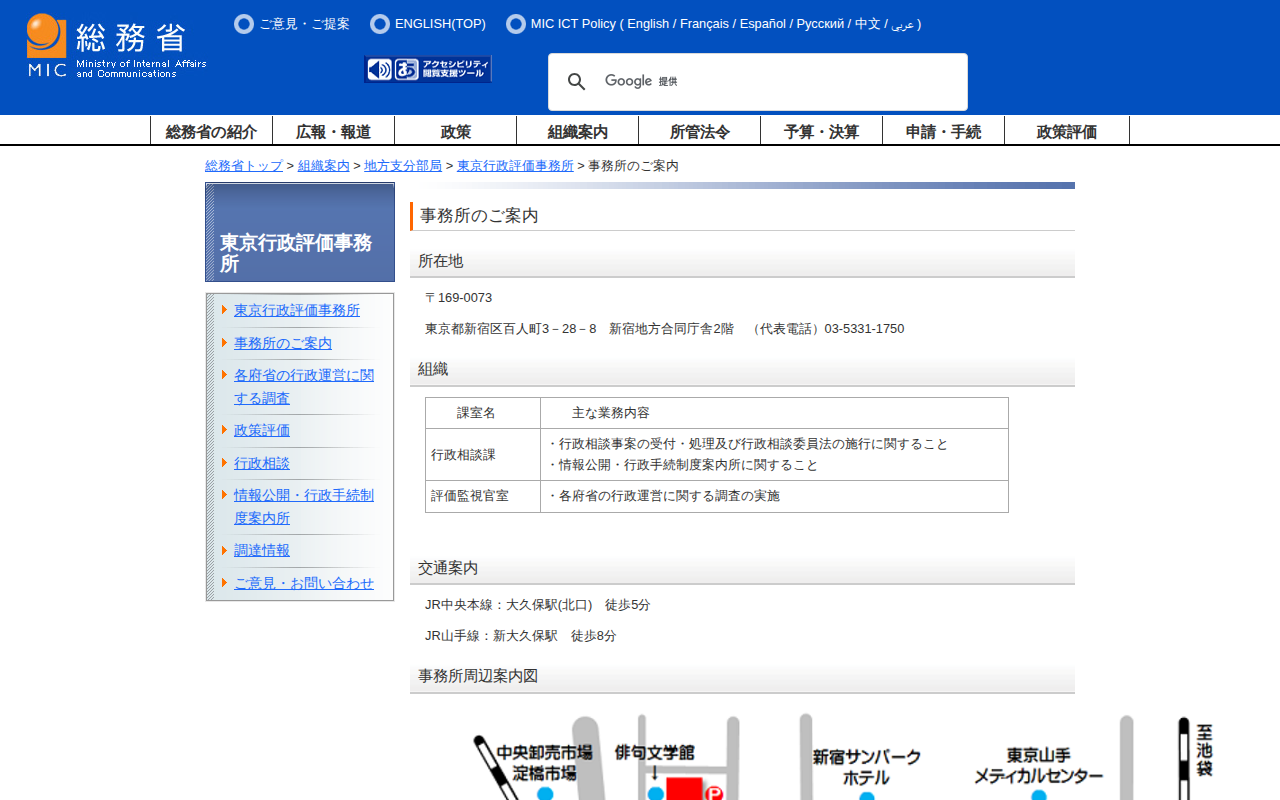Open 政策評価 in the left sidebar
The height and width of the screenshot is (800, 1280).
click(x=262, y=430)
